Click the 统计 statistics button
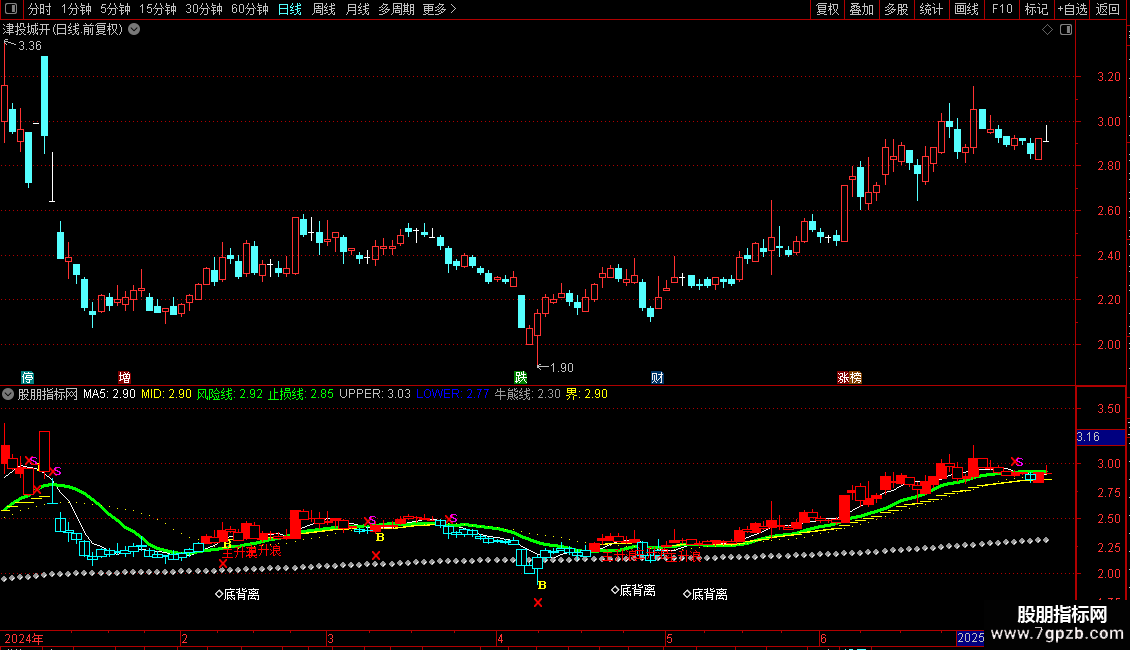Viewport: 1130px width, 650px height. point(931,9)
